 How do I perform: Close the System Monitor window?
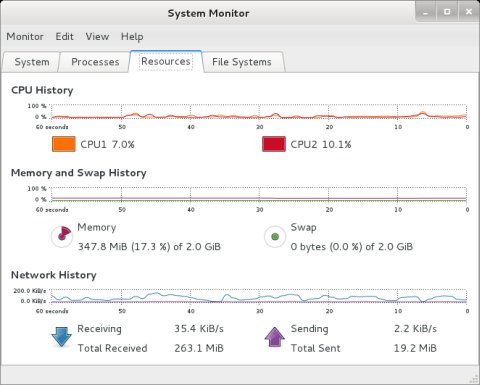pyautogui.click(x=469, y=12)
